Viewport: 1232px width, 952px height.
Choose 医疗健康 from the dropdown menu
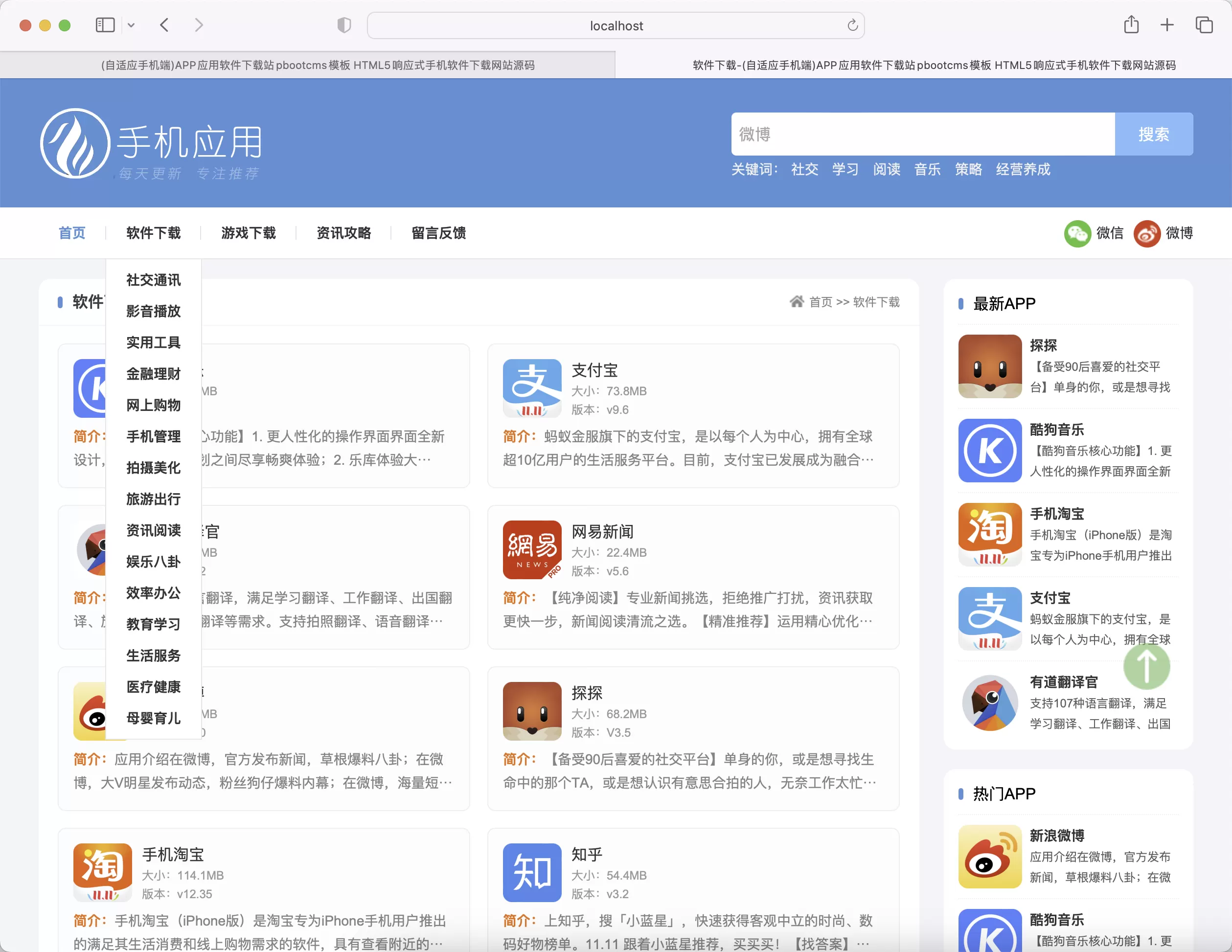click(154, 686)
